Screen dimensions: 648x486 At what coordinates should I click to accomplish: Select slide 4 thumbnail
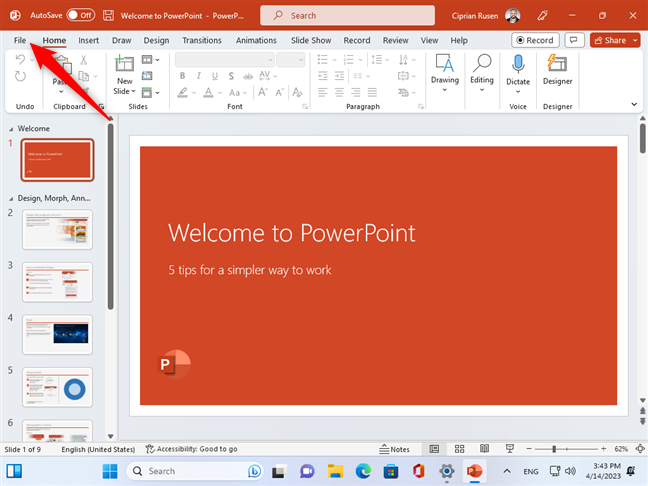tap(57, 334)
